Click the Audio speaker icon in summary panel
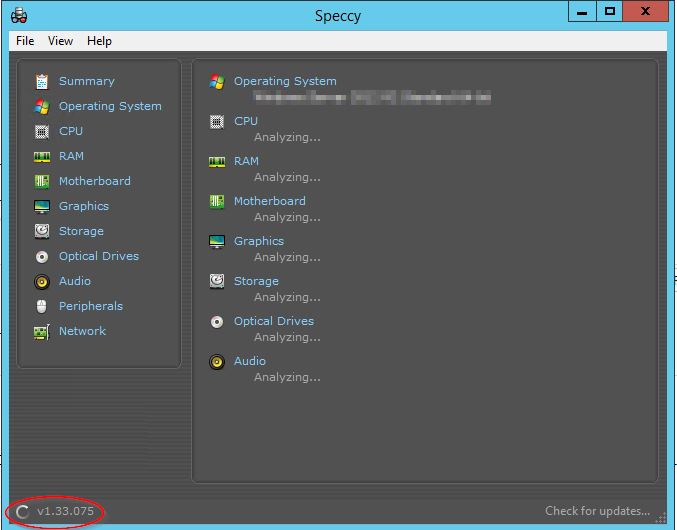The image size is (677, 530). pyautogui.click(x=217, y=361)
